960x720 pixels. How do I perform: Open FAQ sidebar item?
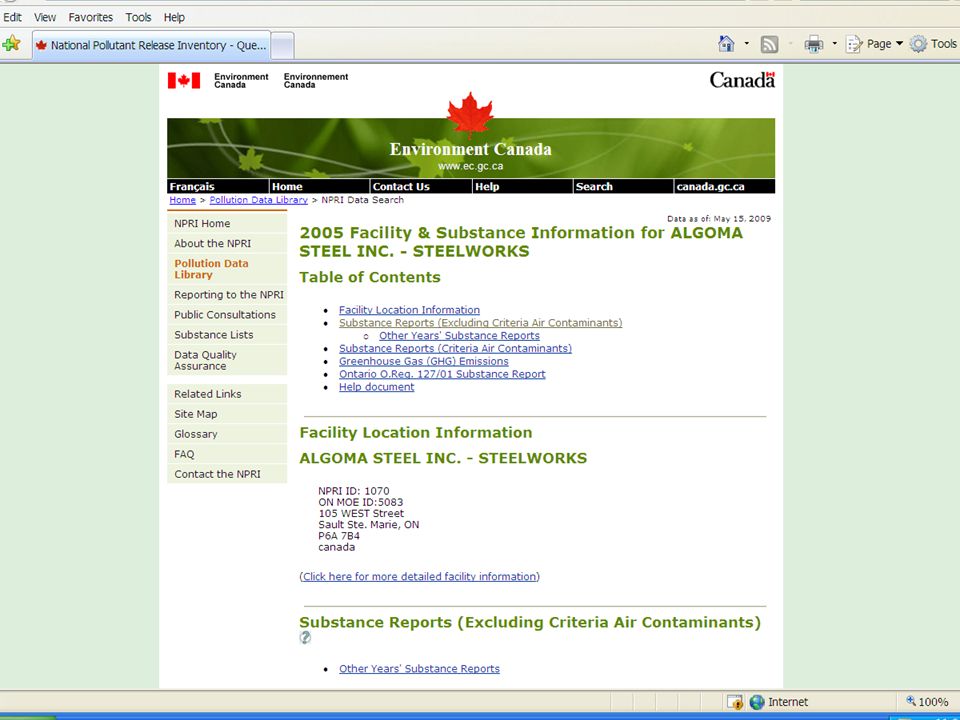[227, 454]
